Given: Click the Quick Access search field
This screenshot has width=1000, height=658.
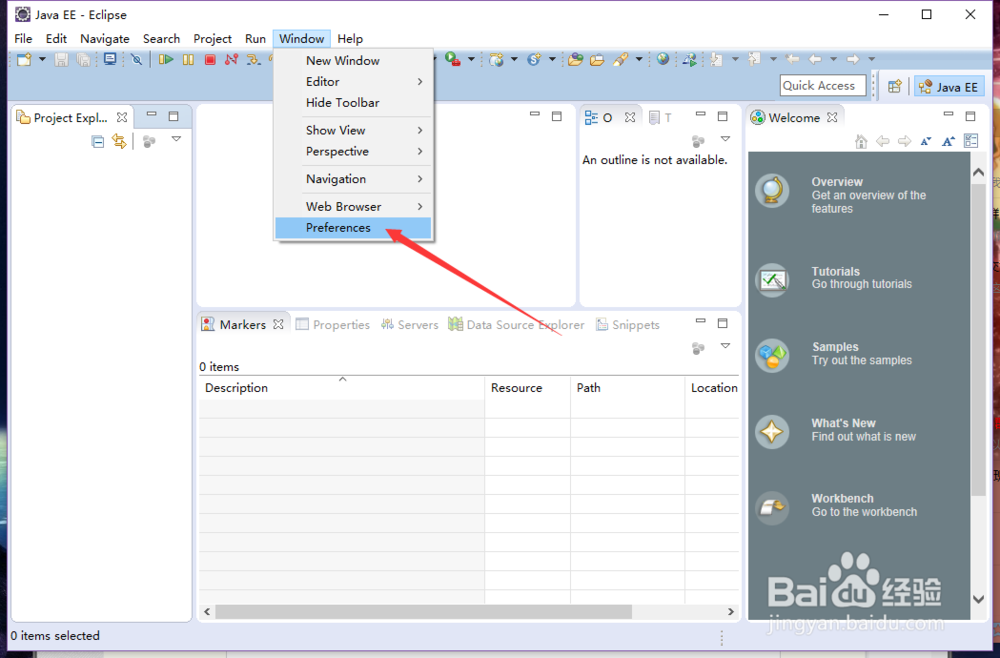Looking at the screenshot, I should [x=823, y=85].
